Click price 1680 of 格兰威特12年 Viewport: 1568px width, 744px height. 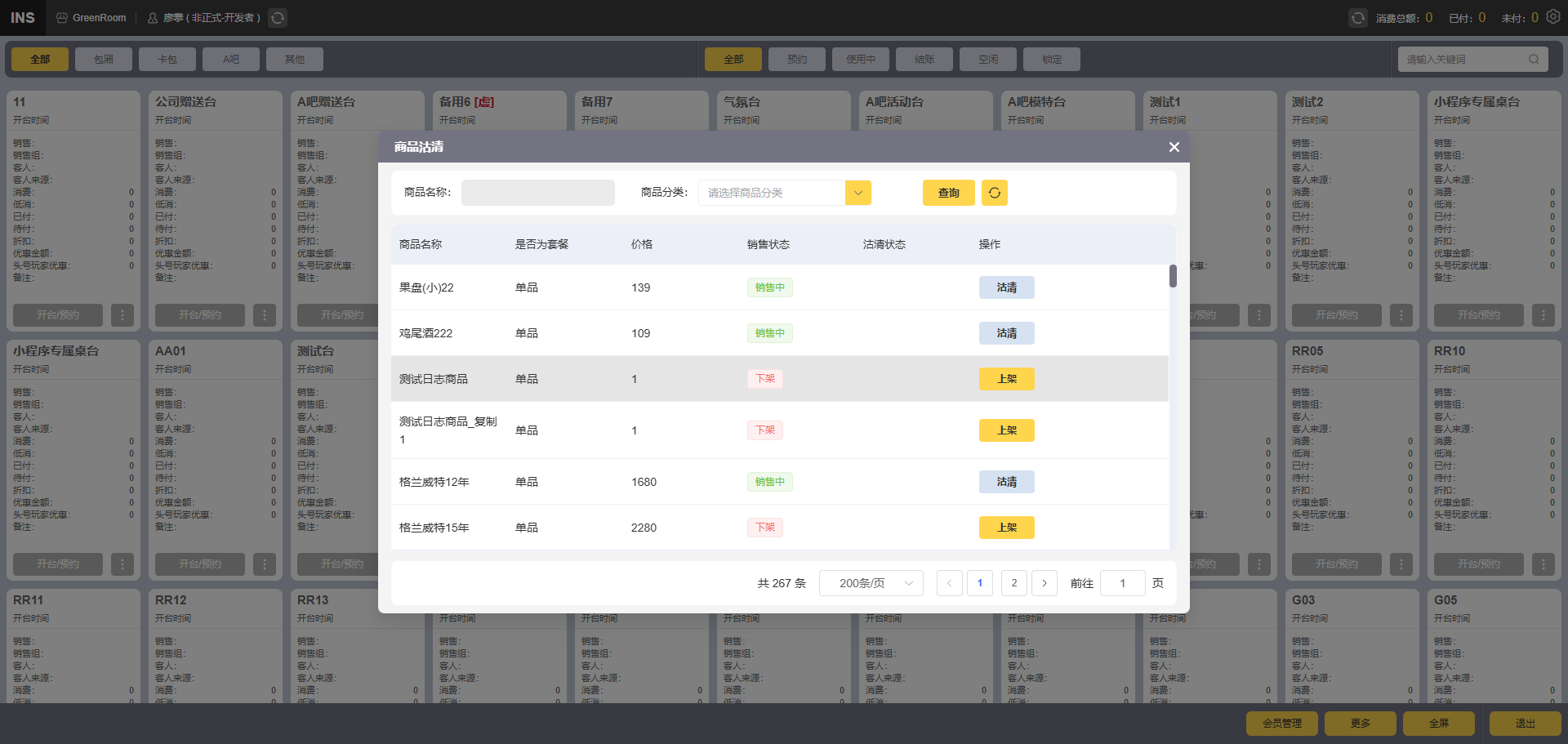pyautogui.click(x=644, y=482)
